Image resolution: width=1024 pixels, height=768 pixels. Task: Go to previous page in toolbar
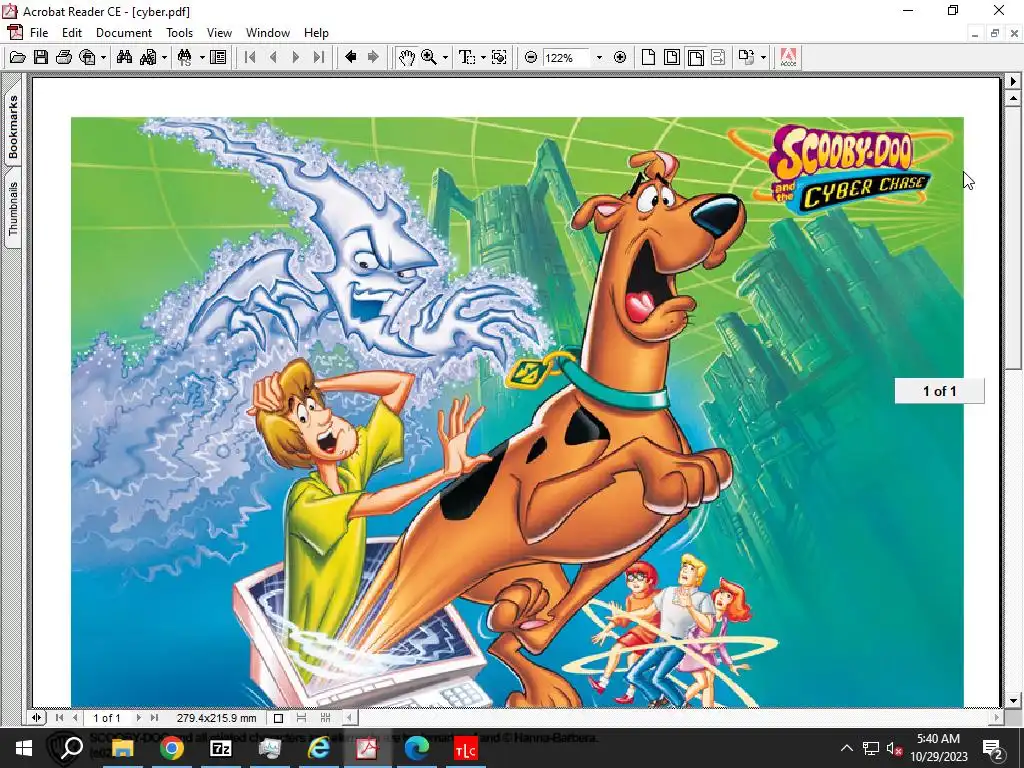click(x=273, y=57)
